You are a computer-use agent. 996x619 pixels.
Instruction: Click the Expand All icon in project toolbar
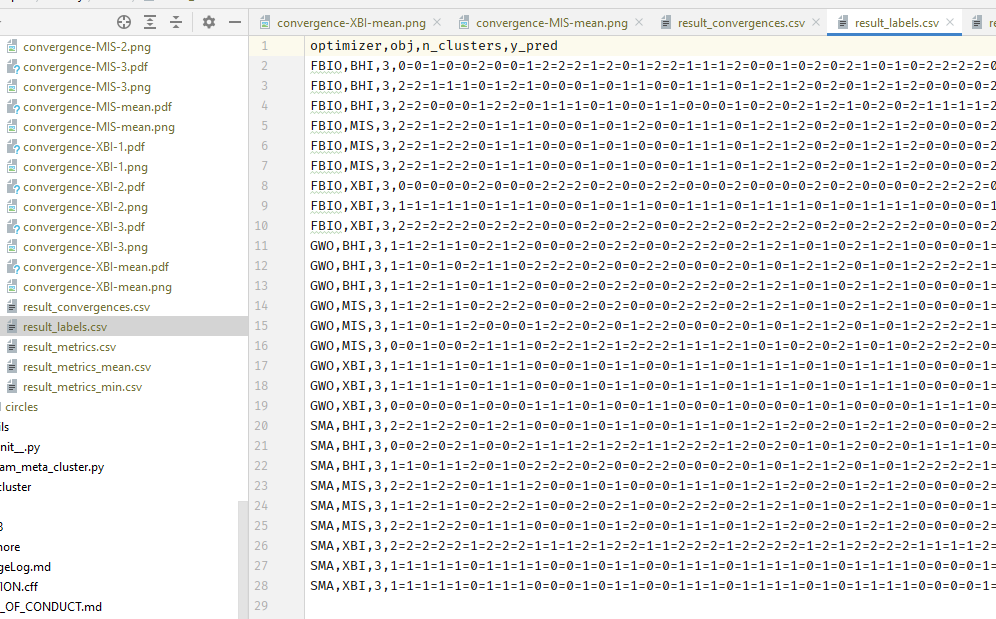point(150,22)
